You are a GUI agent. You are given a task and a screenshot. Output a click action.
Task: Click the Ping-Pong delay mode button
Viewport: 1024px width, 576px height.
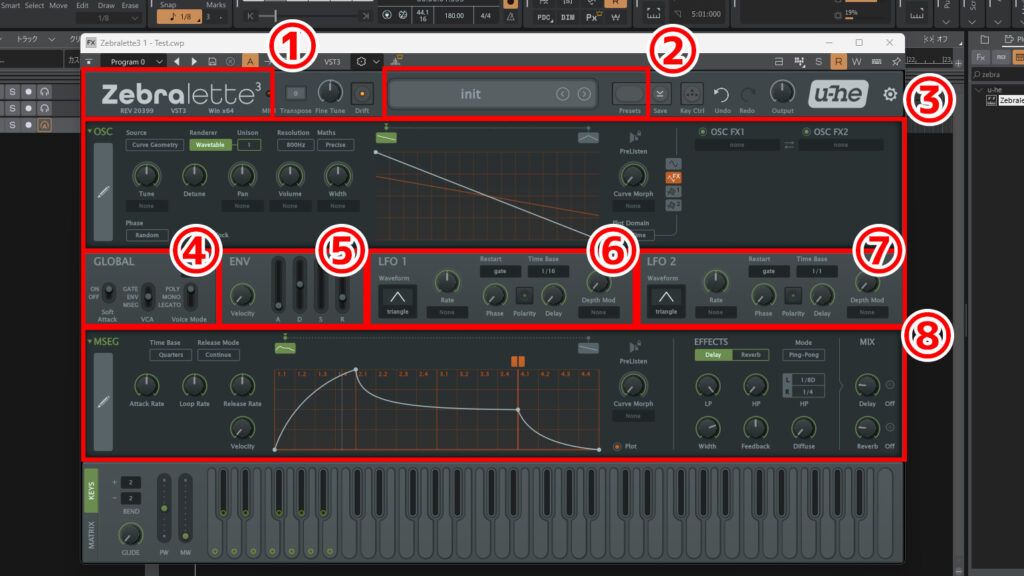(803, 355)
